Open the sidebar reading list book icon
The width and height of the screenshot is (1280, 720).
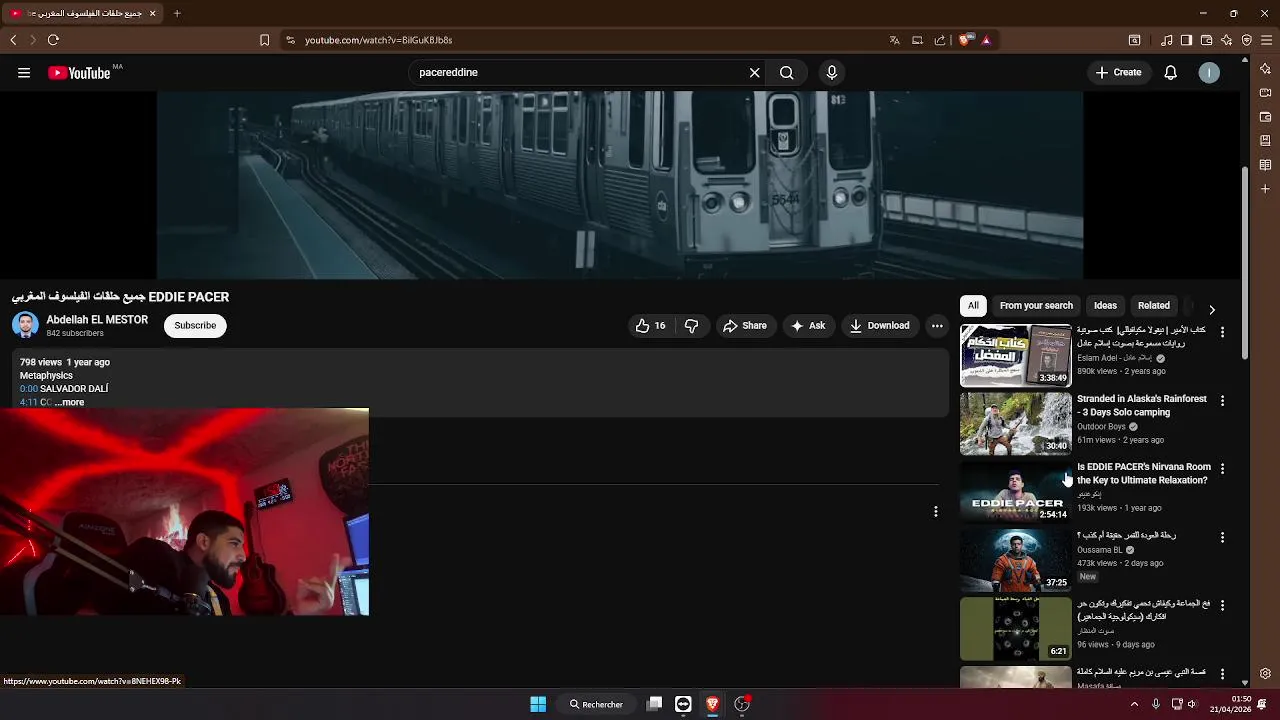[1265, 165]
